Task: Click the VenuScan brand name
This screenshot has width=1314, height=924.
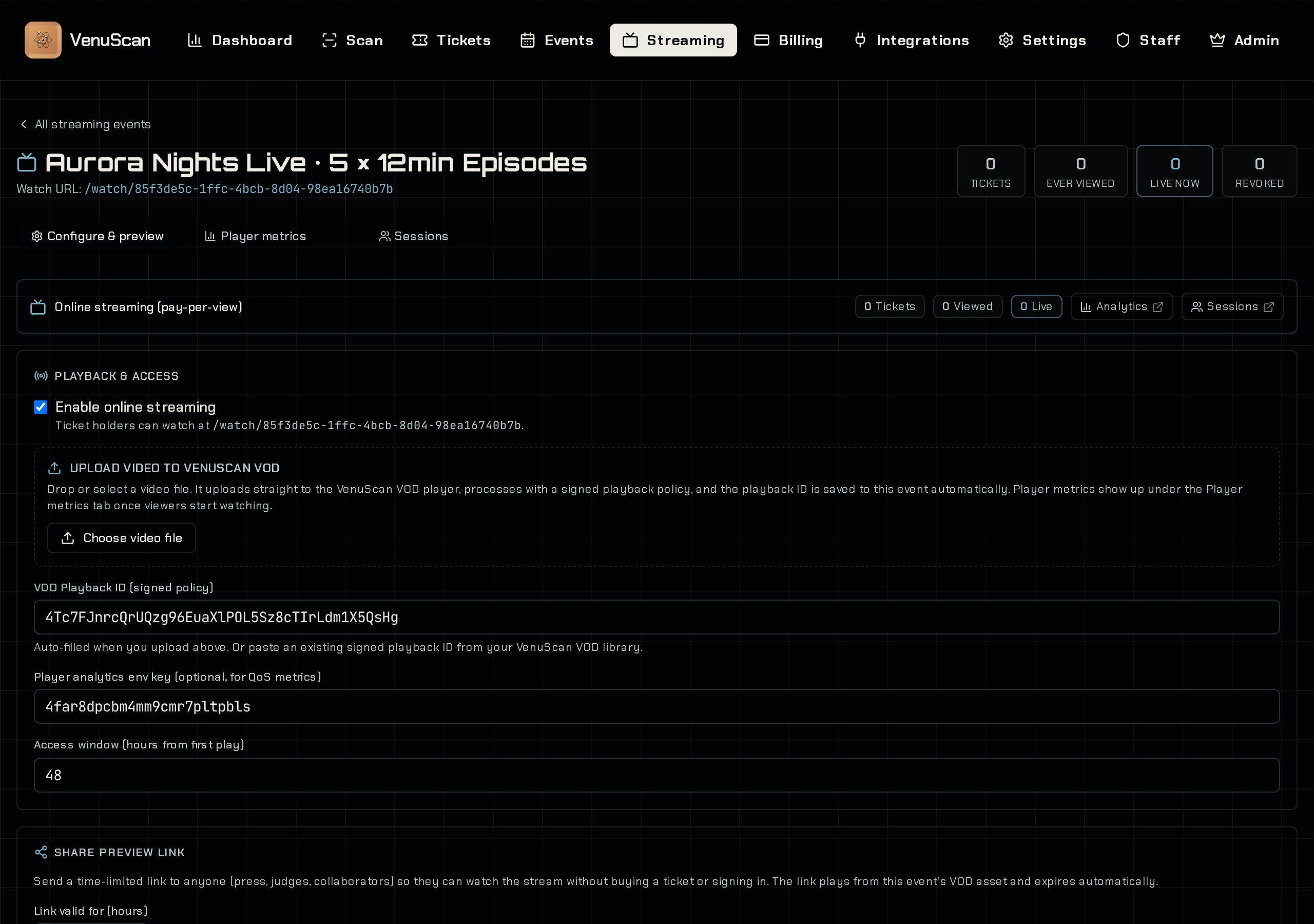Action: click(110, 40)
